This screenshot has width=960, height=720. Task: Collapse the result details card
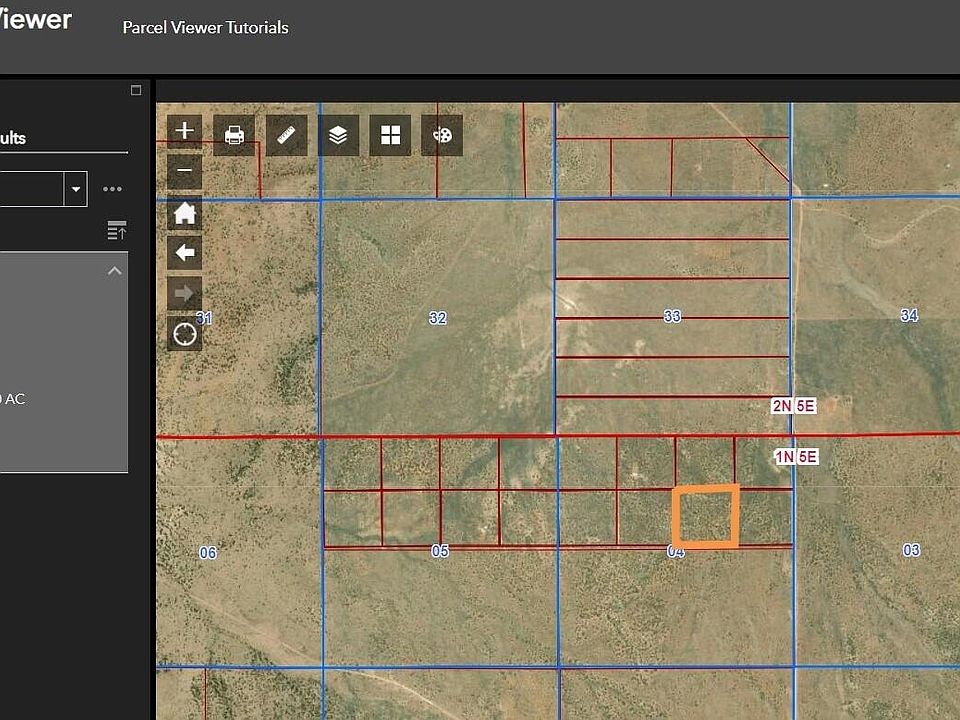pos(114,271)
